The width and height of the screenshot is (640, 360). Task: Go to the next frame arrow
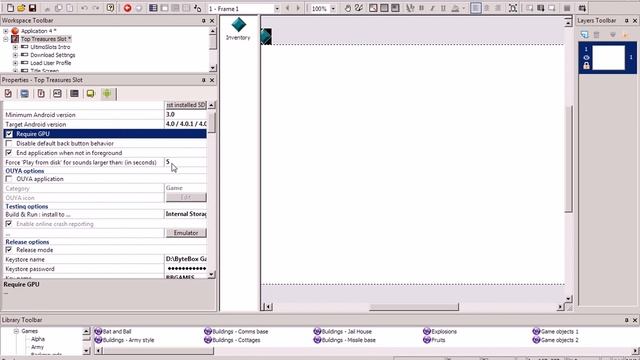click(x=298, y=8)
